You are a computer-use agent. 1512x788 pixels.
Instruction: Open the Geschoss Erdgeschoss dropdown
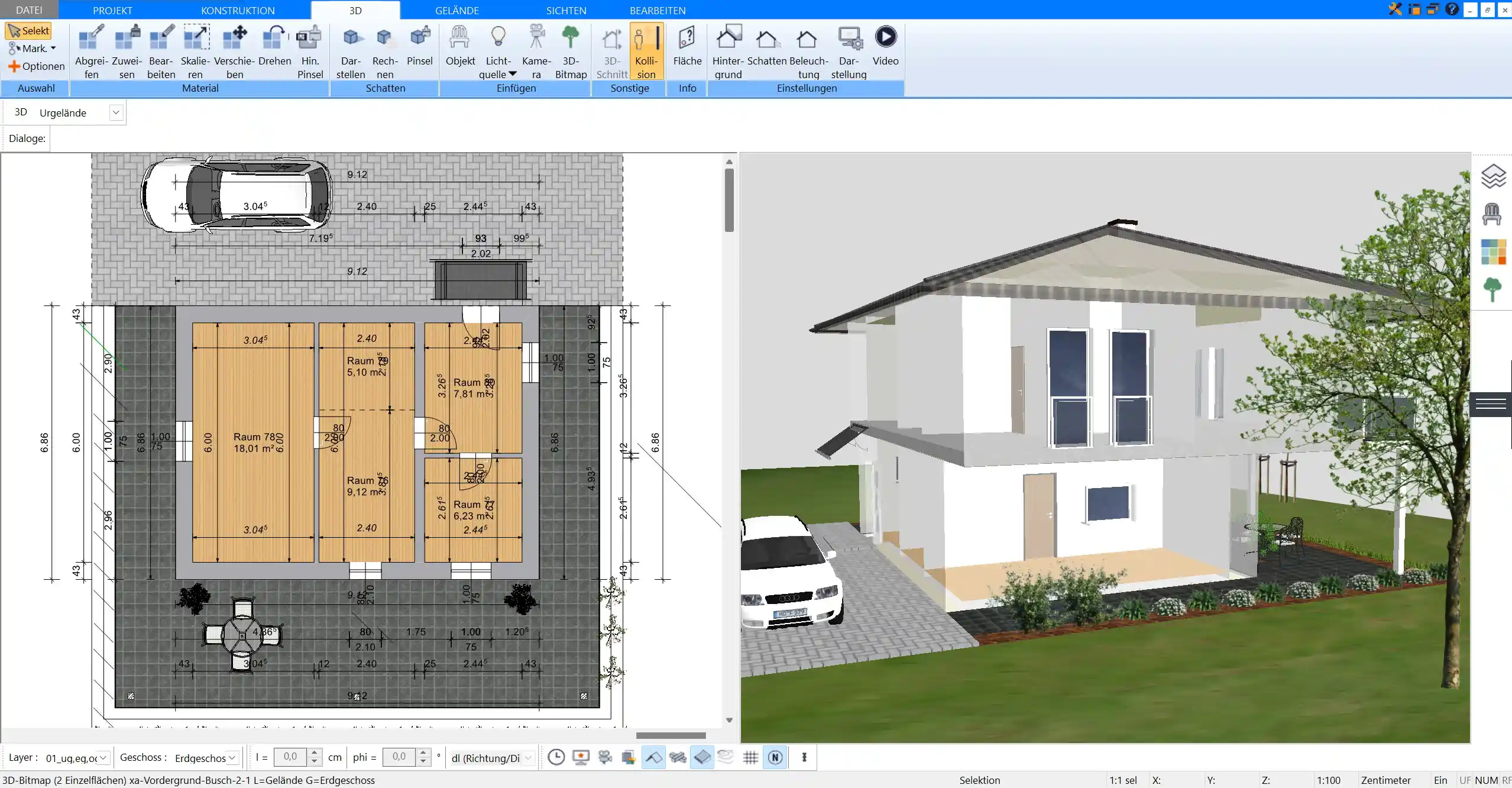coord(232,758)
